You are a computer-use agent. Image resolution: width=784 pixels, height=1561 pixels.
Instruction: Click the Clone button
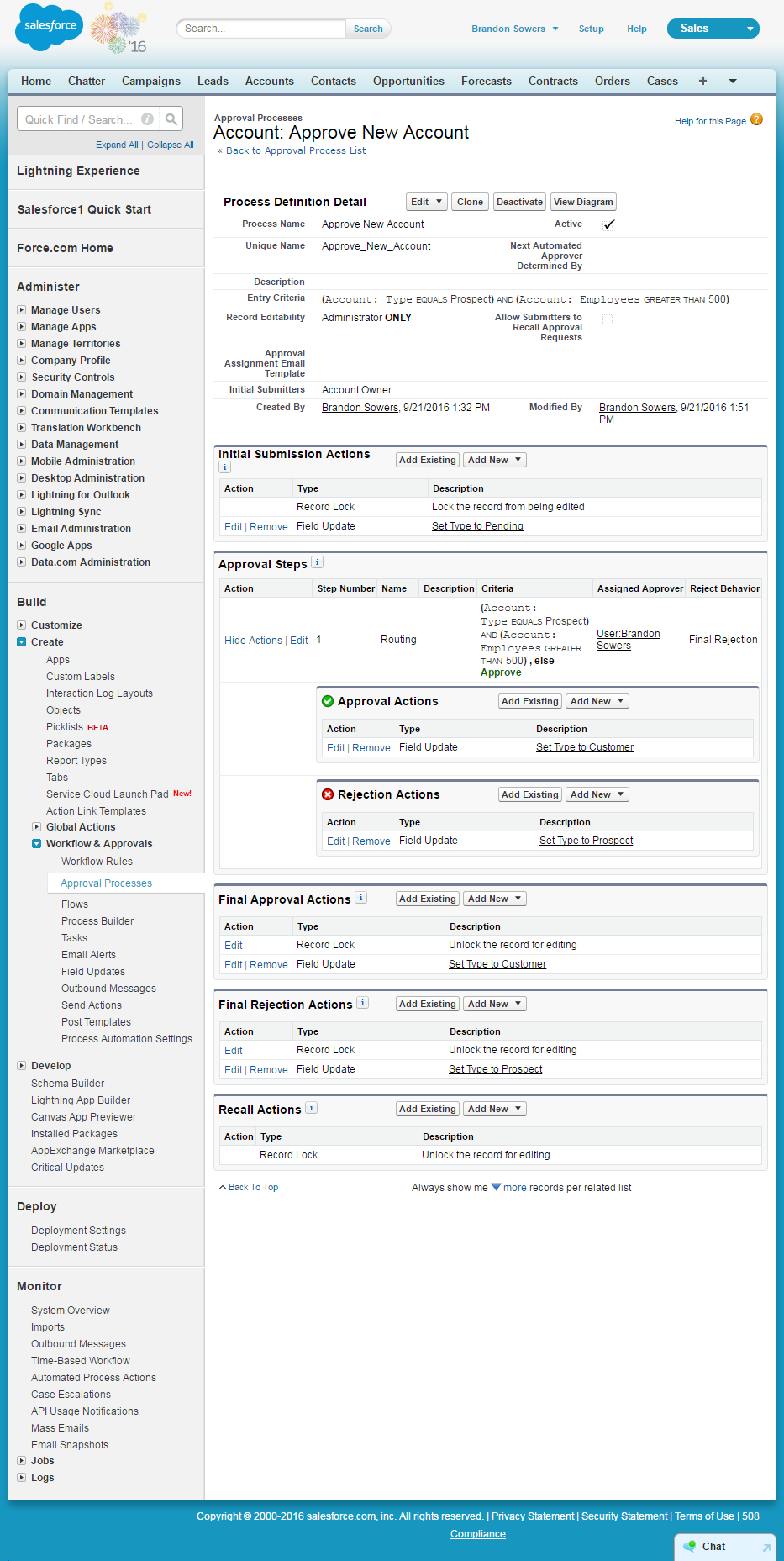pyautogui.click(x=470, y=202)
